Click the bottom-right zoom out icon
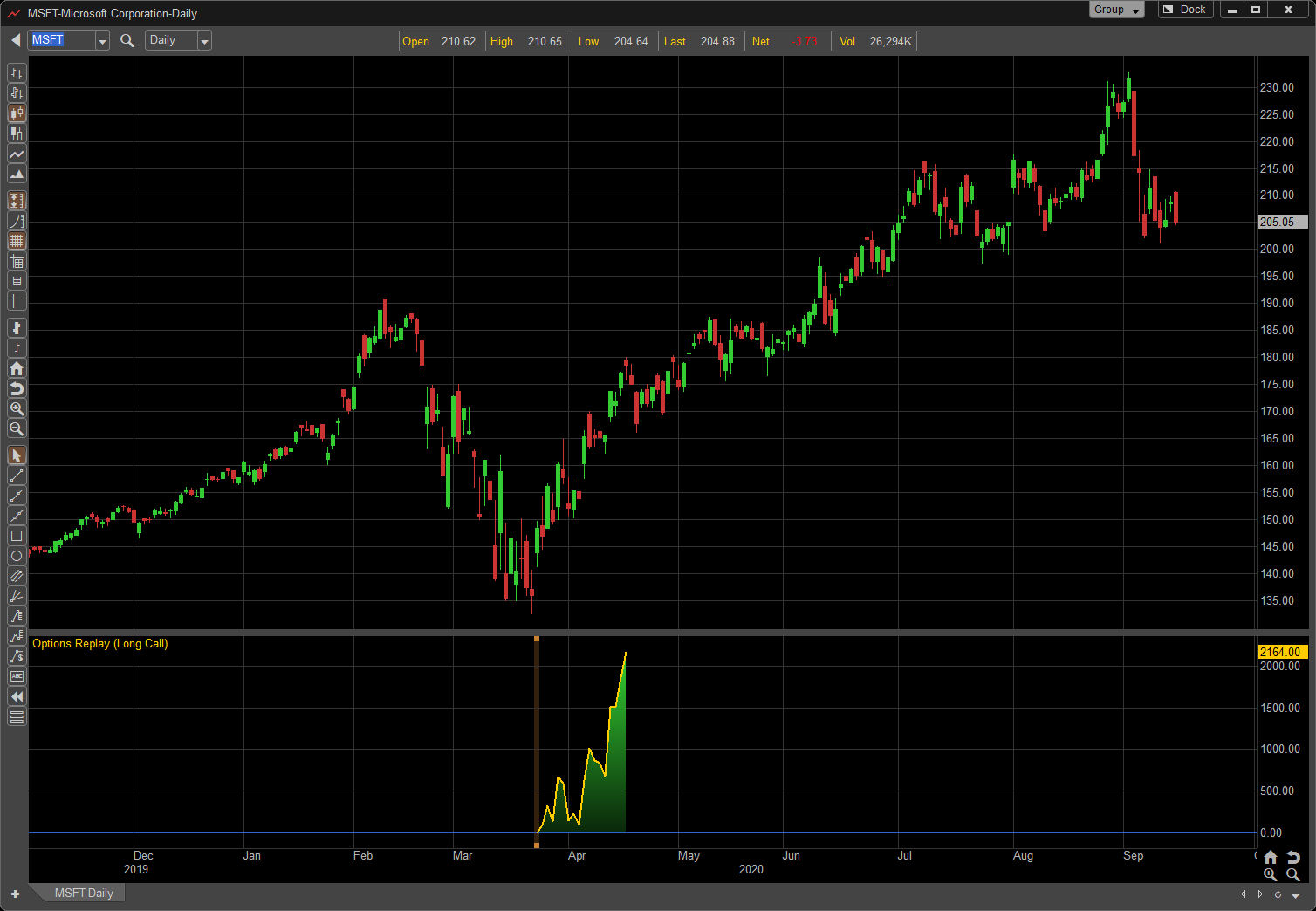The width and height of the screenshot is (1316, 911). pos(1293,874)
